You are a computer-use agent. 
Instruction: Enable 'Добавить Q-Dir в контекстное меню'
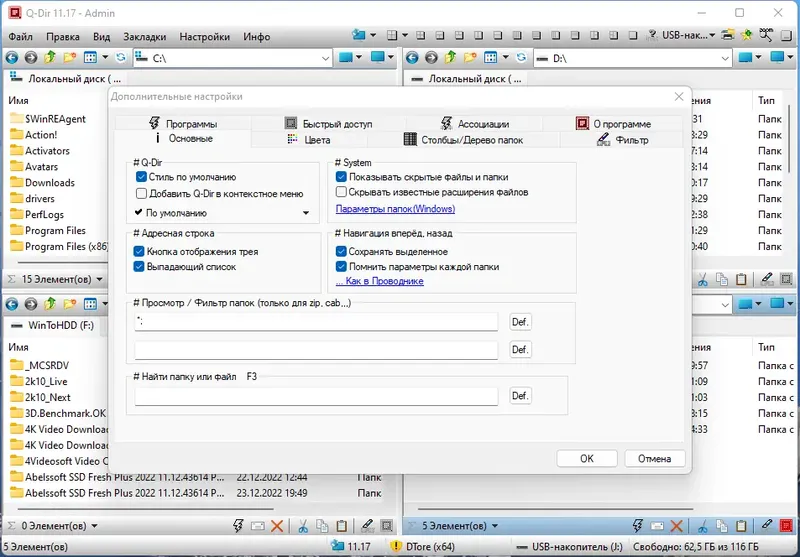point(141,193)
